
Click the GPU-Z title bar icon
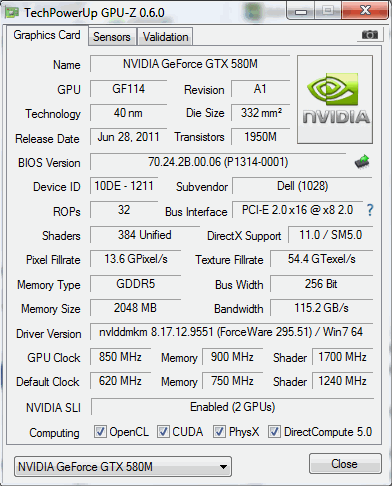pos(12,13)
